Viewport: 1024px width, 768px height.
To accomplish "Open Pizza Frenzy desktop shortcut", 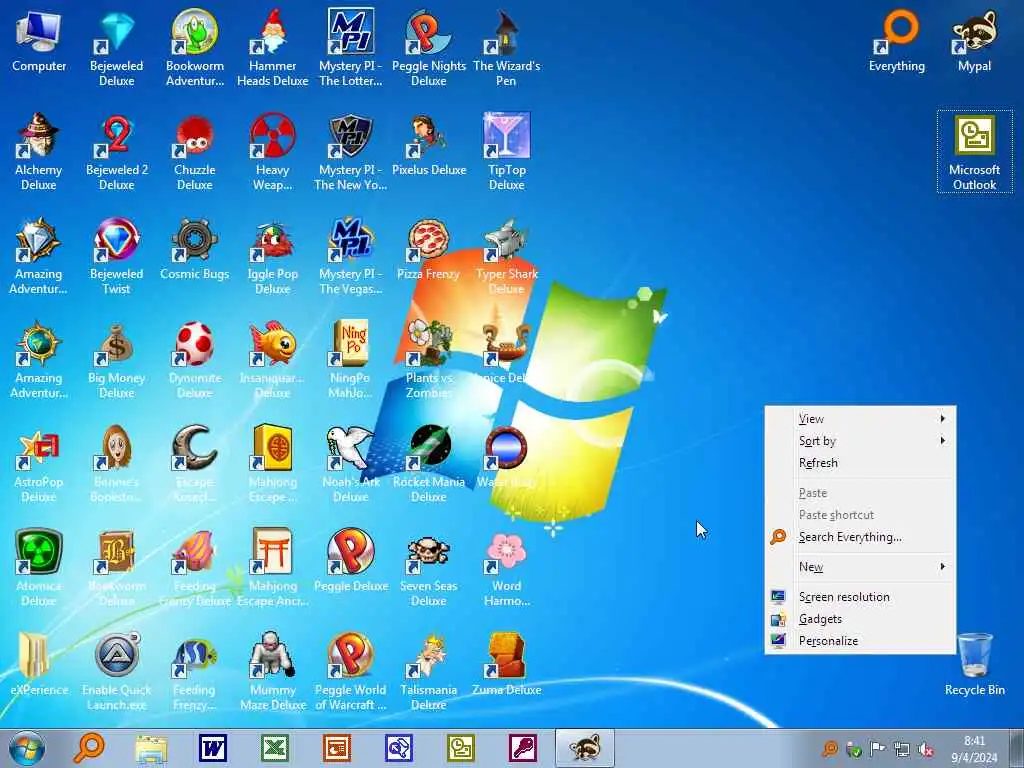I will coord(428,249).
